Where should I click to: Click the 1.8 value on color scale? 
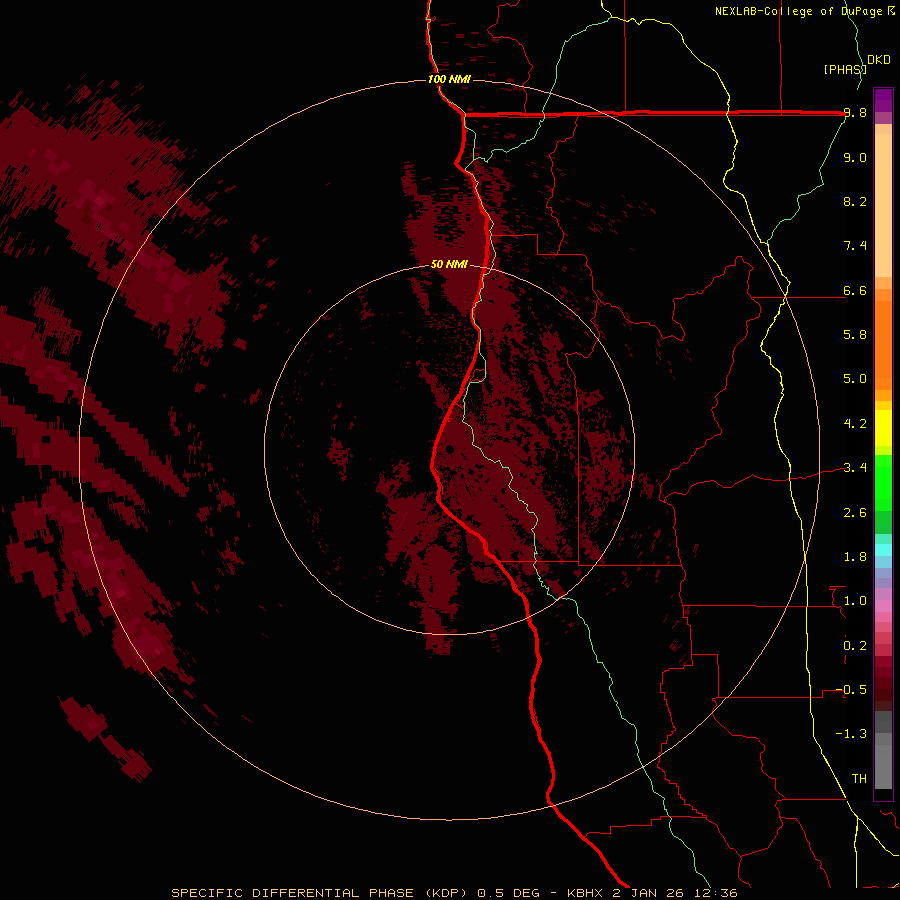[855, 557]
